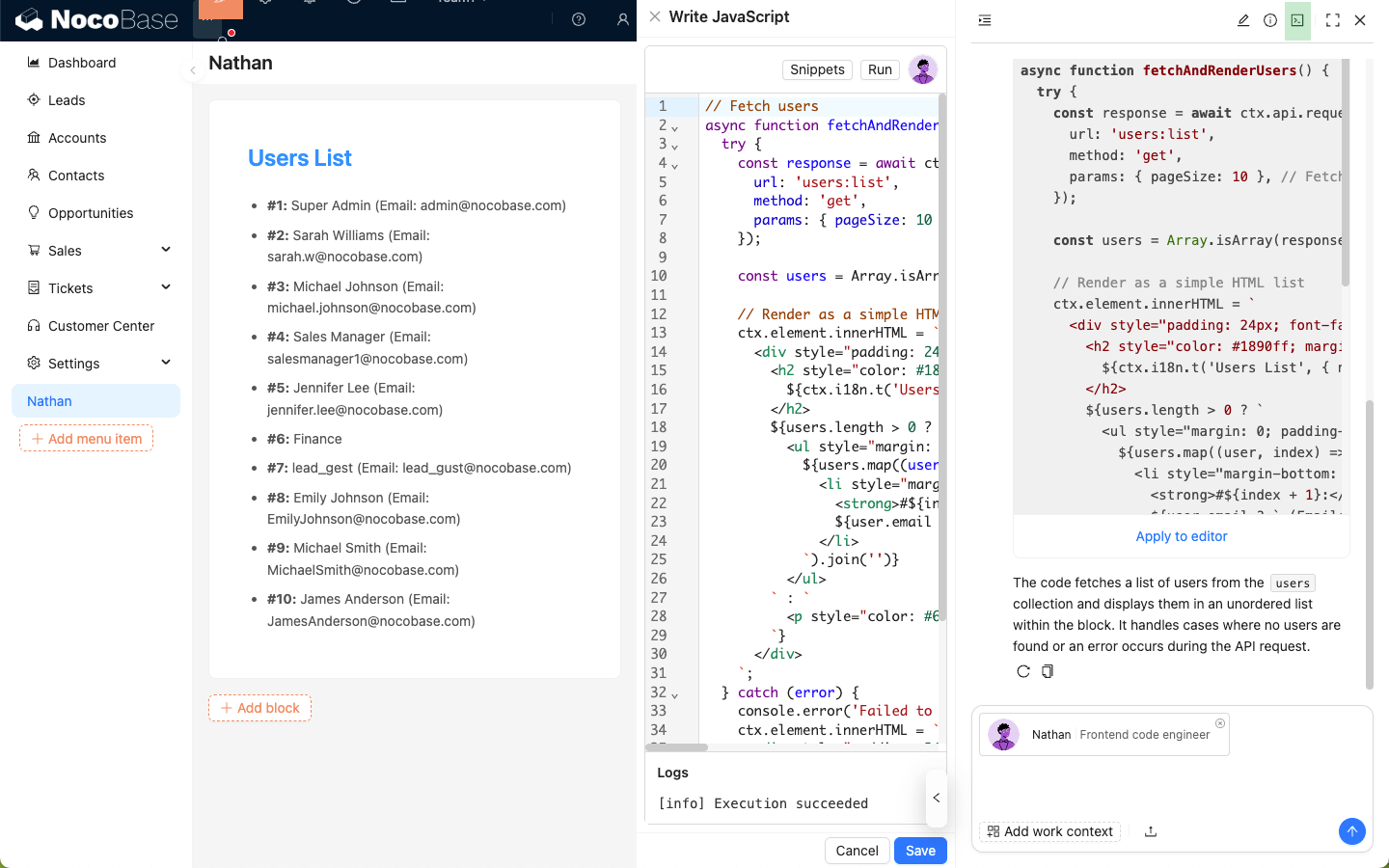Image resolution: width=1389 pixels, height=868 pixels.
Task: Click the pencil edit icon in chat header
Action: coord(1243,20)
